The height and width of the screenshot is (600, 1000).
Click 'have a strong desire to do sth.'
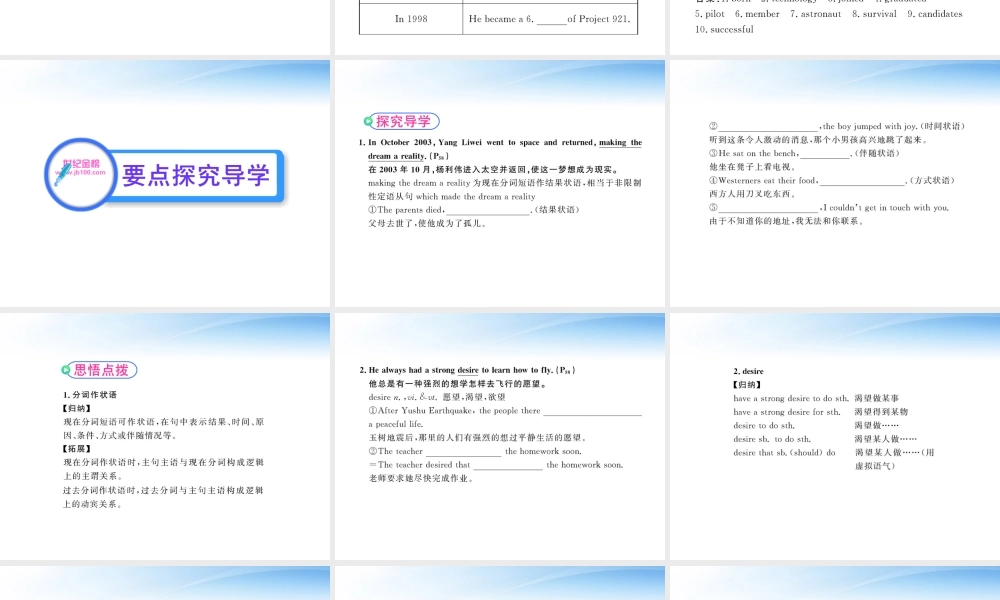click(791, 399)
